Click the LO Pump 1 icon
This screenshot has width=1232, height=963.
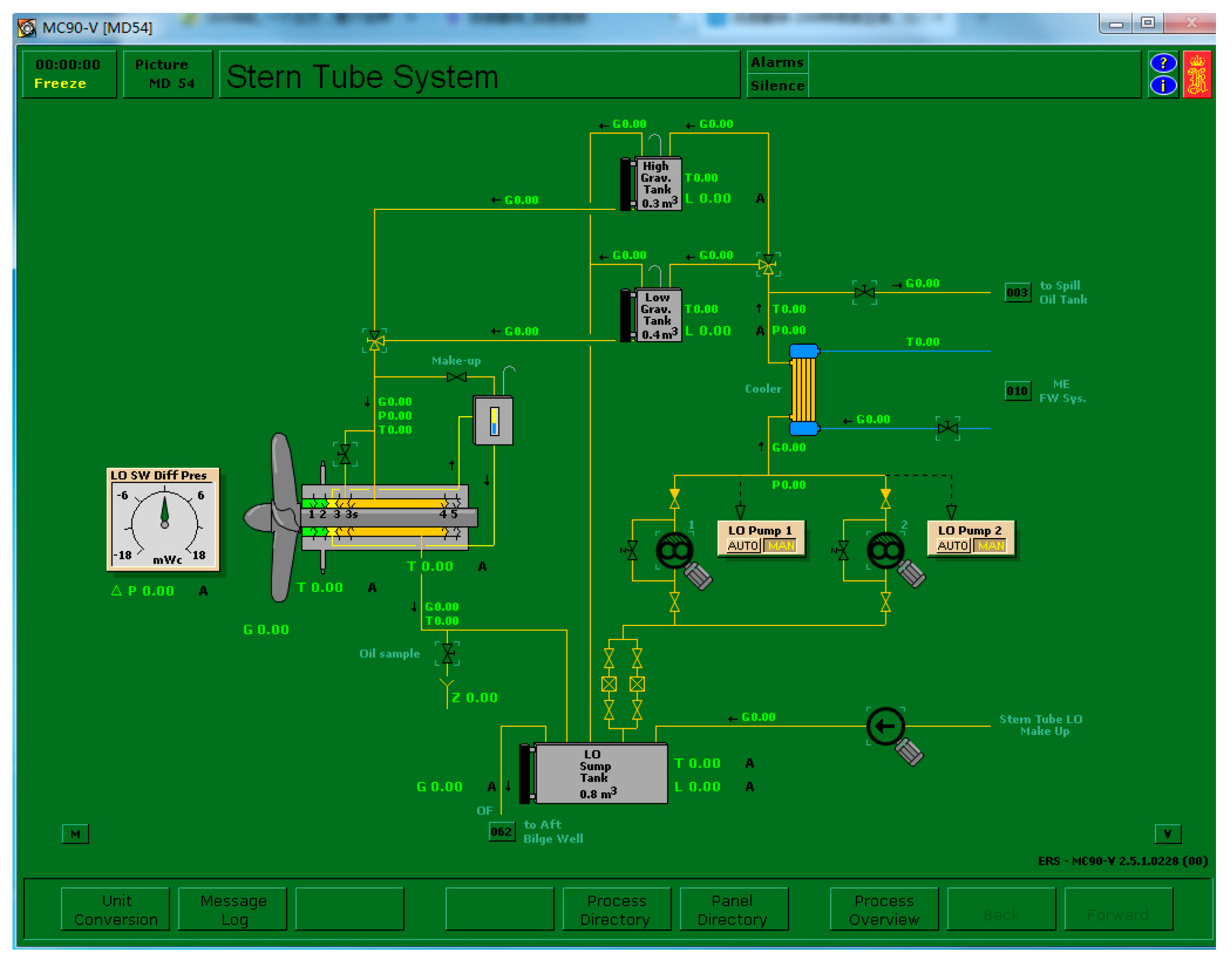pyautogui.click(x=675, y=551)
